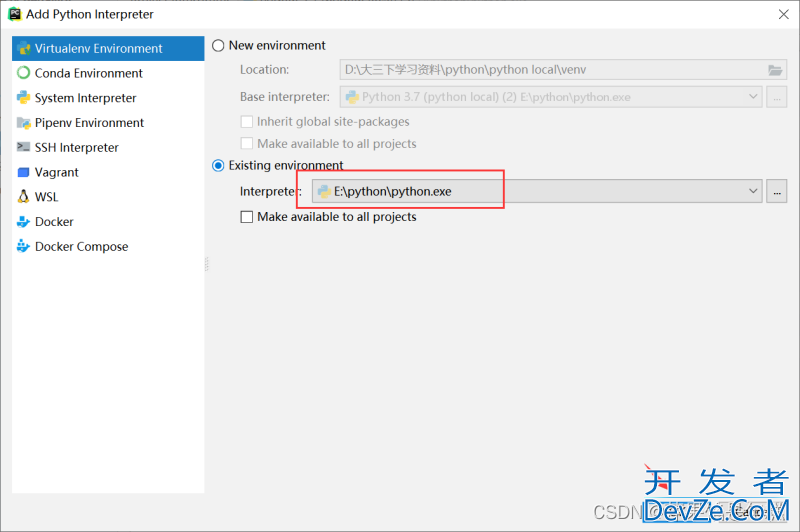Click the Pipenv Environment folder icon
Image resolution: width=800 pixels, height=532 pixels.
click(23, 122)
